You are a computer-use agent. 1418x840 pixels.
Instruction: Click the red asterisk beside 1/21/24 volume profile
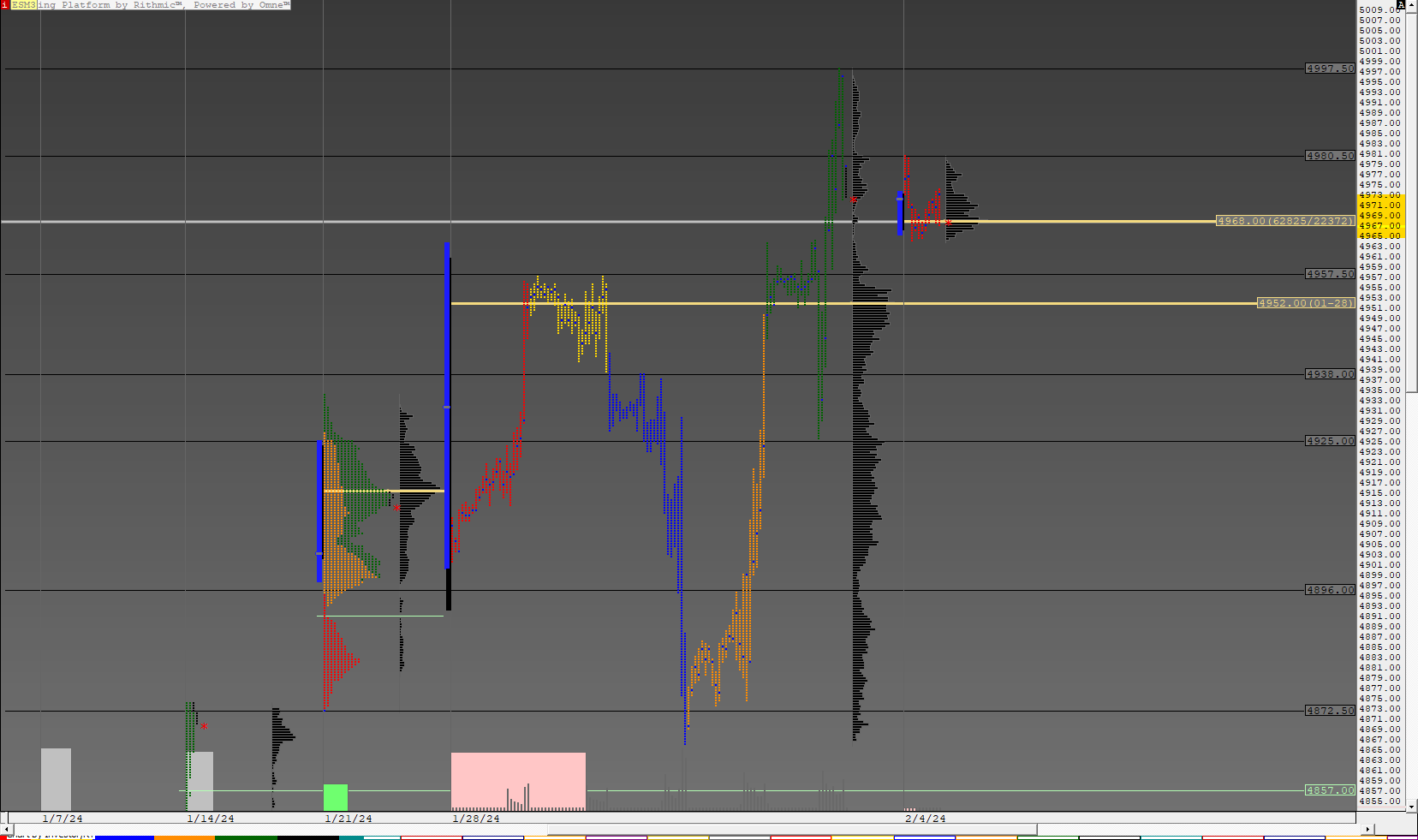click(396, 508)
